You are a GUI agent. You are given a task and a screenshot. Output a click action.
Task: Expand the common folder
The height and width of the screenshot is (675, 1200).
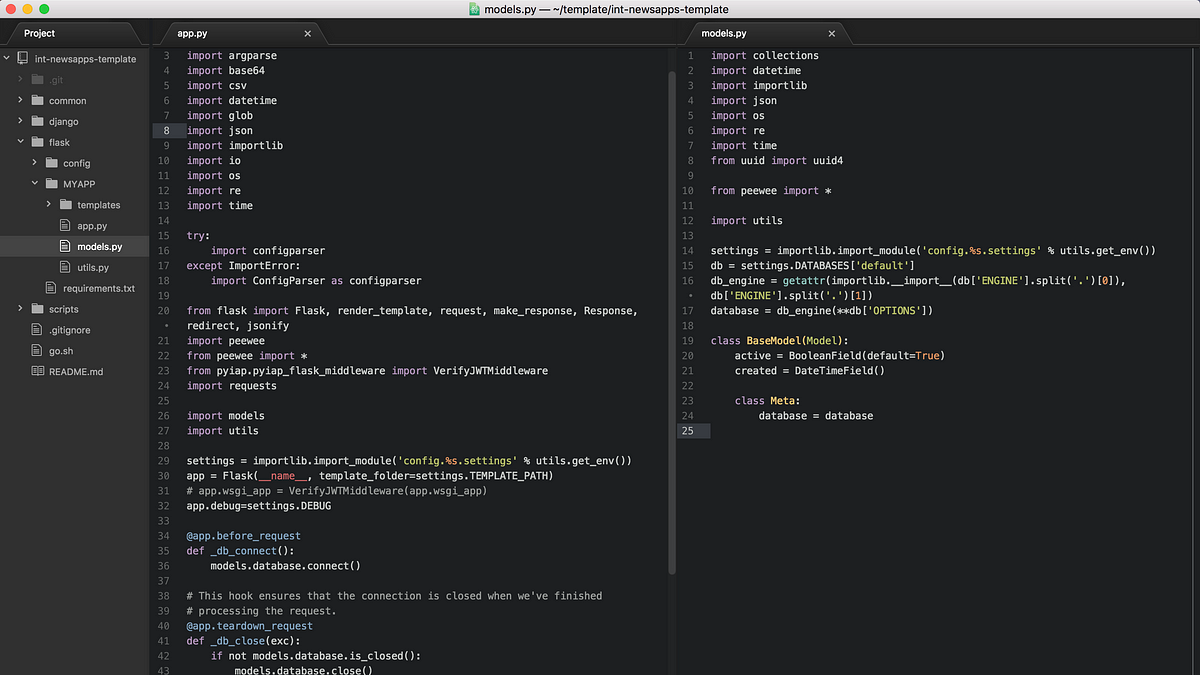pyautogui.click(x=20, y=101)
